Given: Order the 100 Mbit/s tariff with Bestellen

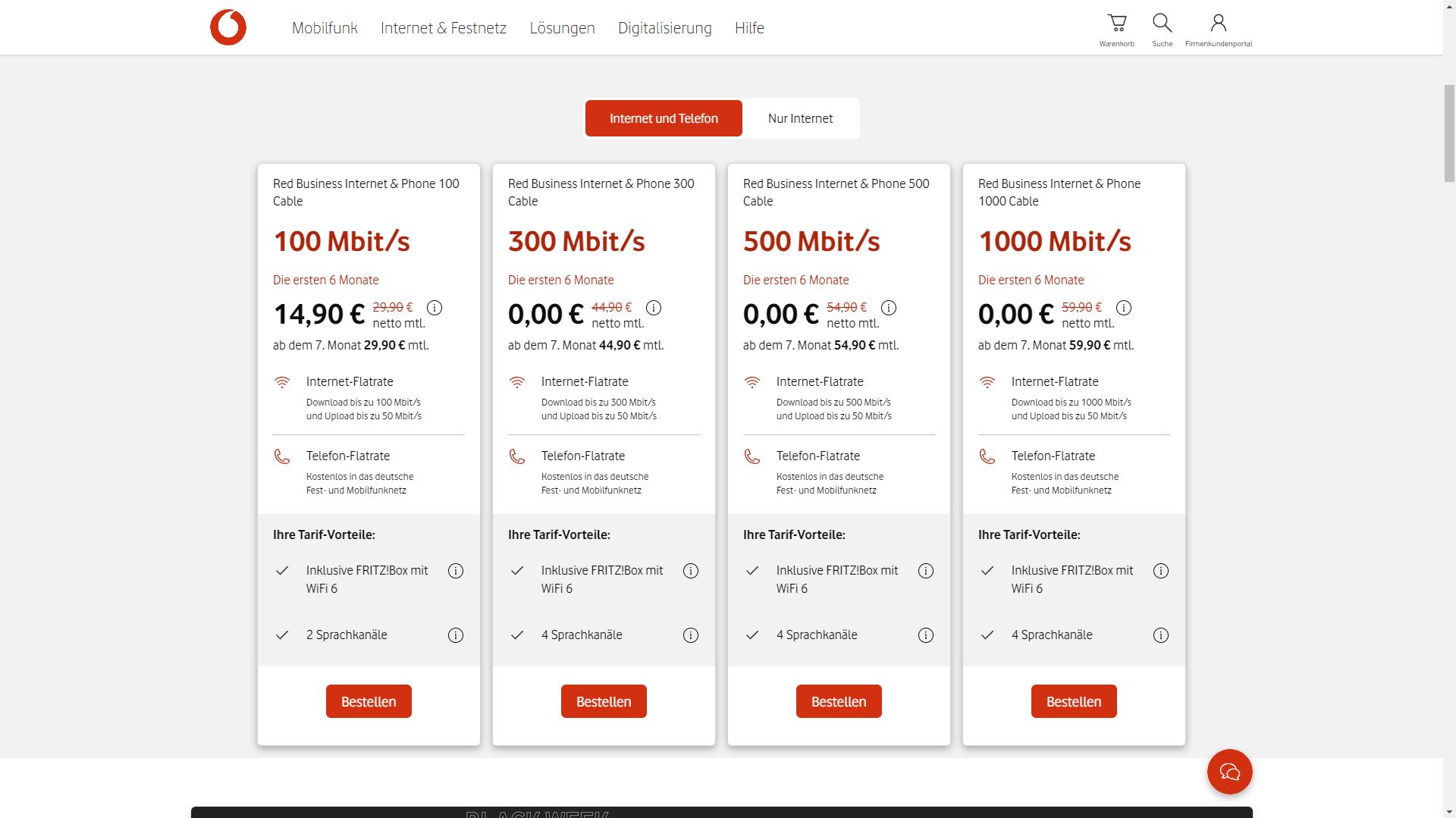Looking at the screenshot, I should click(369, 701).
